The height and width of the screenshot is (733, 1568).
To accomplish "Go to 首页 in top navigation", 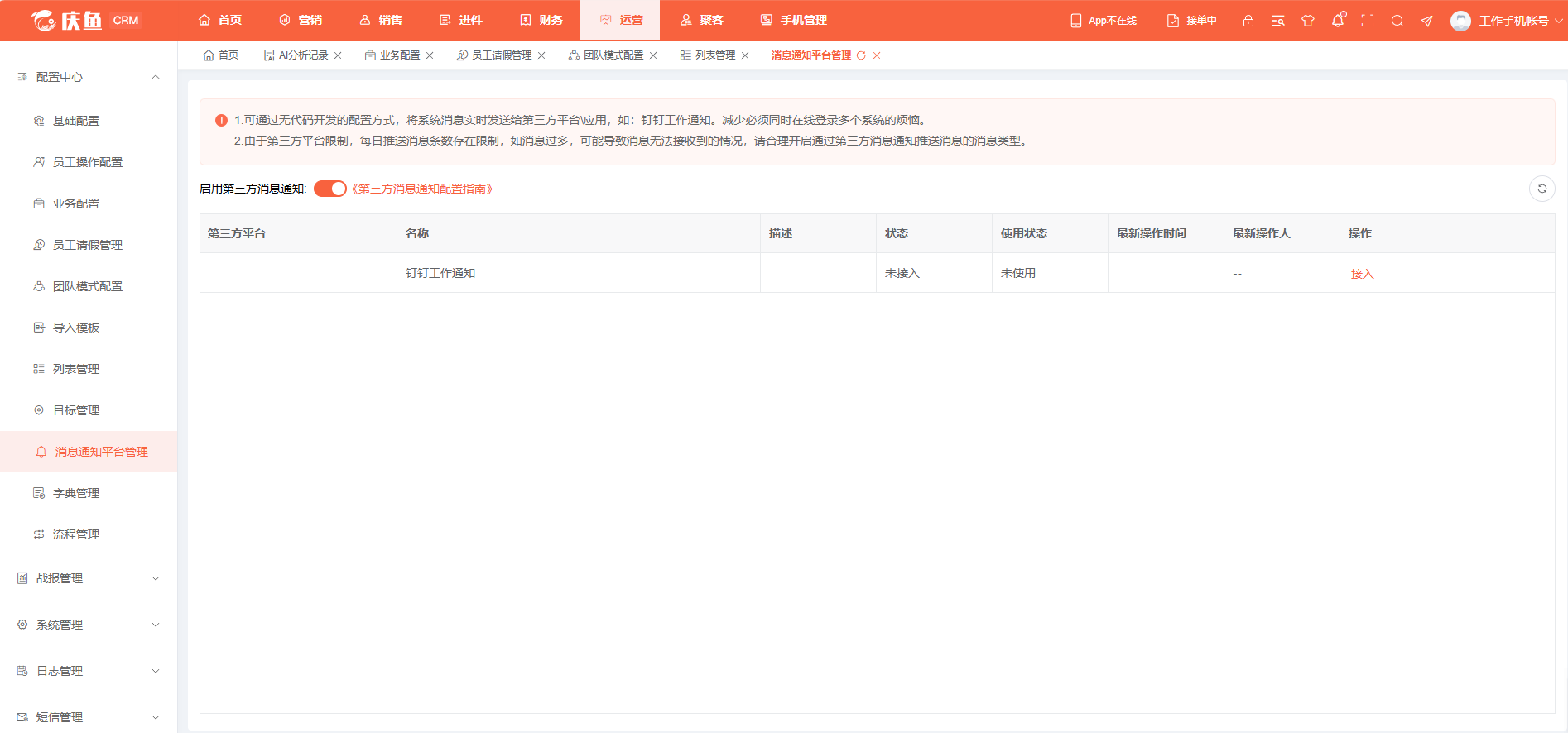I will [x=220, y=20].
